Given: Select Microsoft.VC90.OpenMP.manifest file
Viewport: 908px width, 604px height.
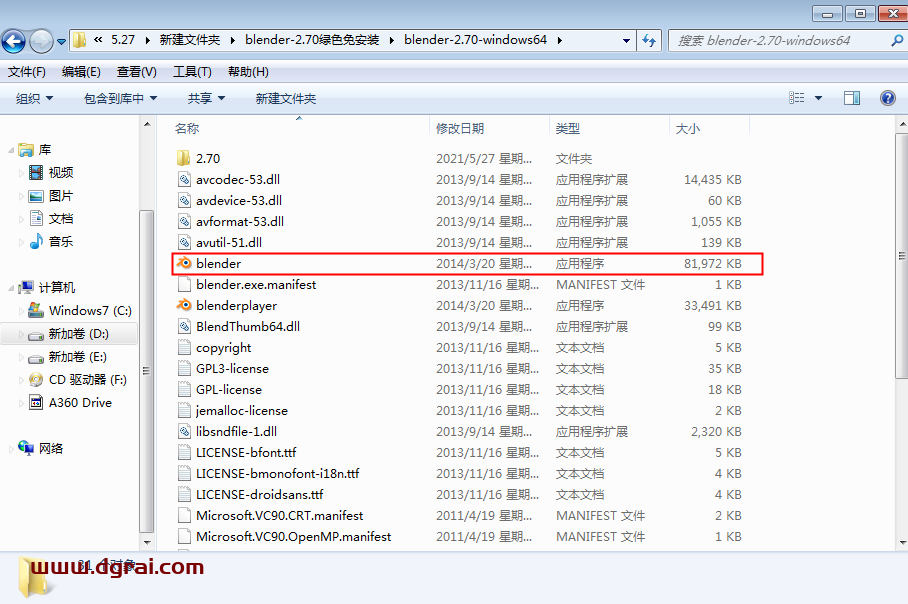Looking at the screenshot, I should point(293,536).
